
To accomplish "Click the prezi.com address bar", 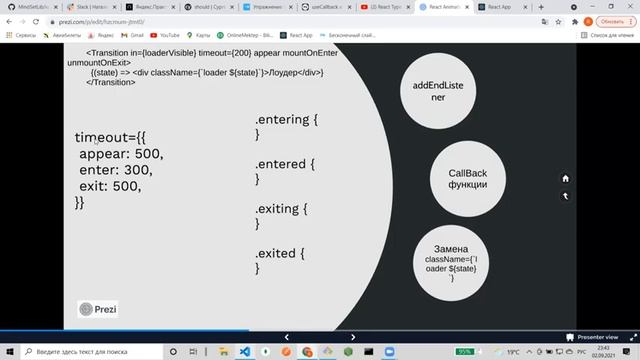I will click(294, 22).
